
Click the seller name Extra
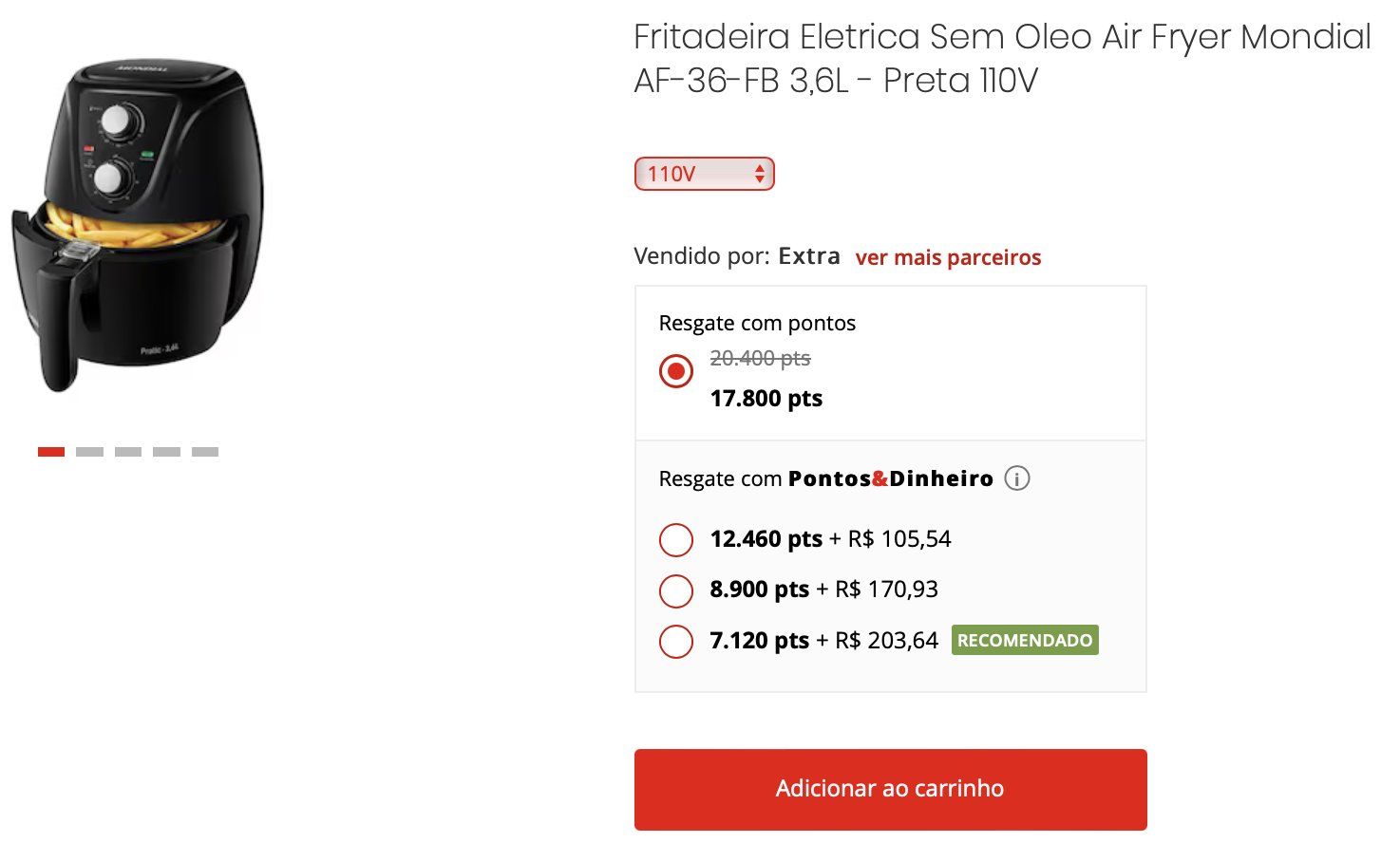(809, 256)
